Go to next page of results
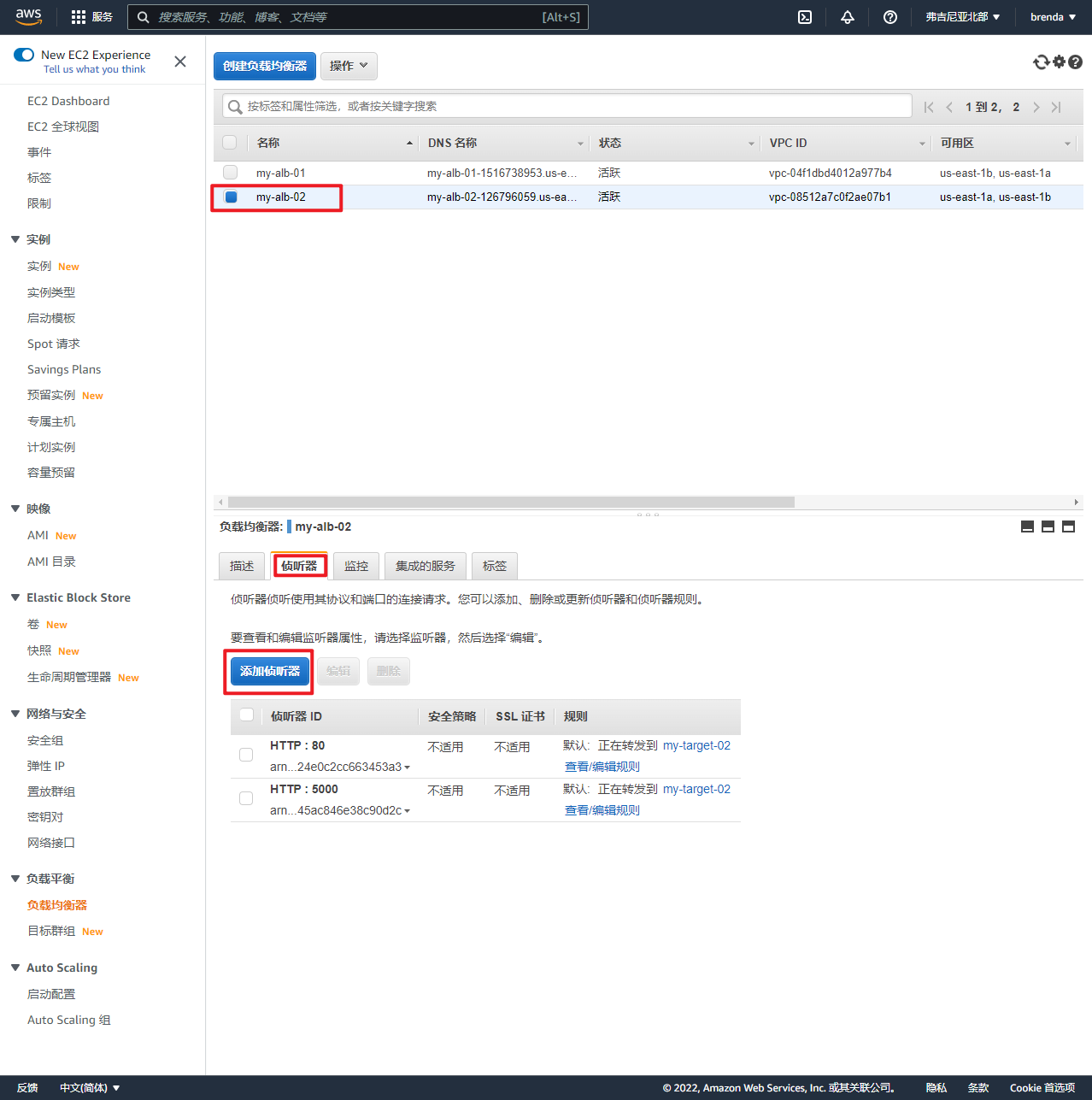 (x=1036, y=107)
